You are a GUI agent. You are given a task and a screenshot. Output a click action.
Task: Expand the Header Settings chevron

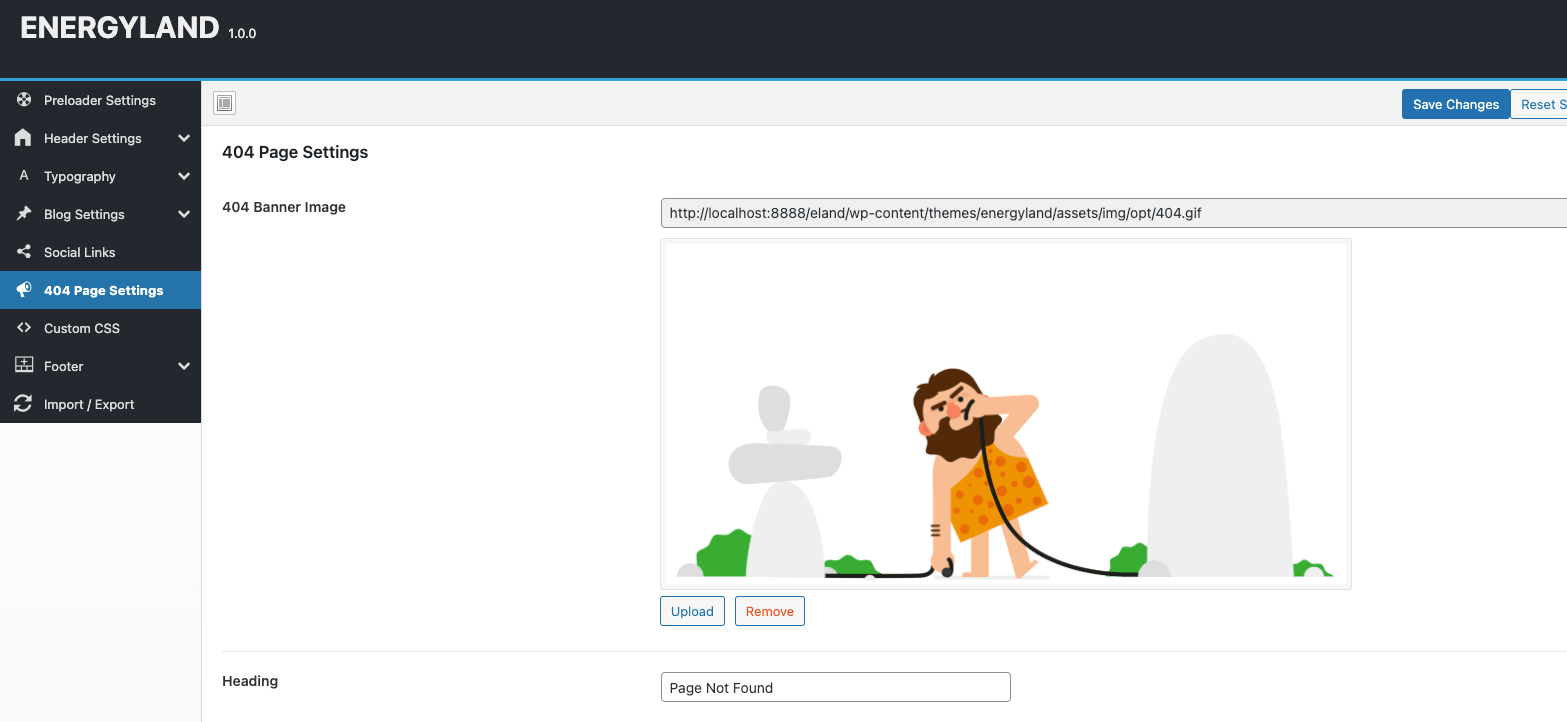coord(184,138)
